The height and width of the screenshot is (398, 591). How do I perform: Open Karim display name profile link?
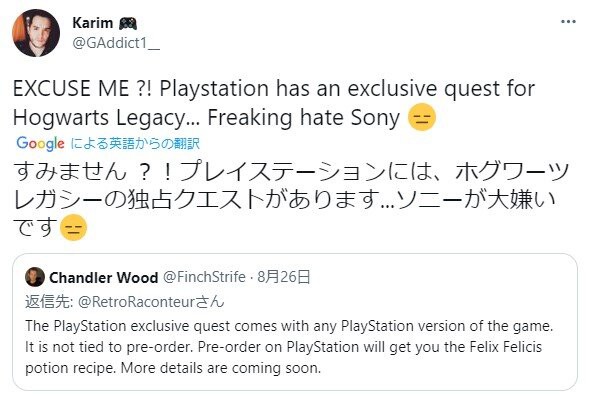[92, 23]
